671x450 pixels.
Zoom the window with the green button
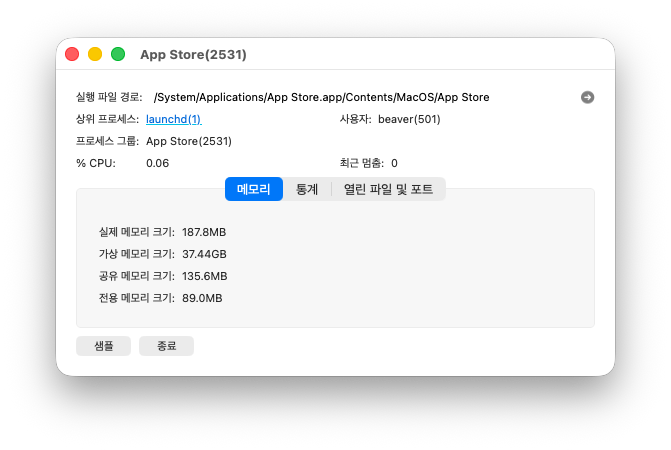(x=118, y=54)
